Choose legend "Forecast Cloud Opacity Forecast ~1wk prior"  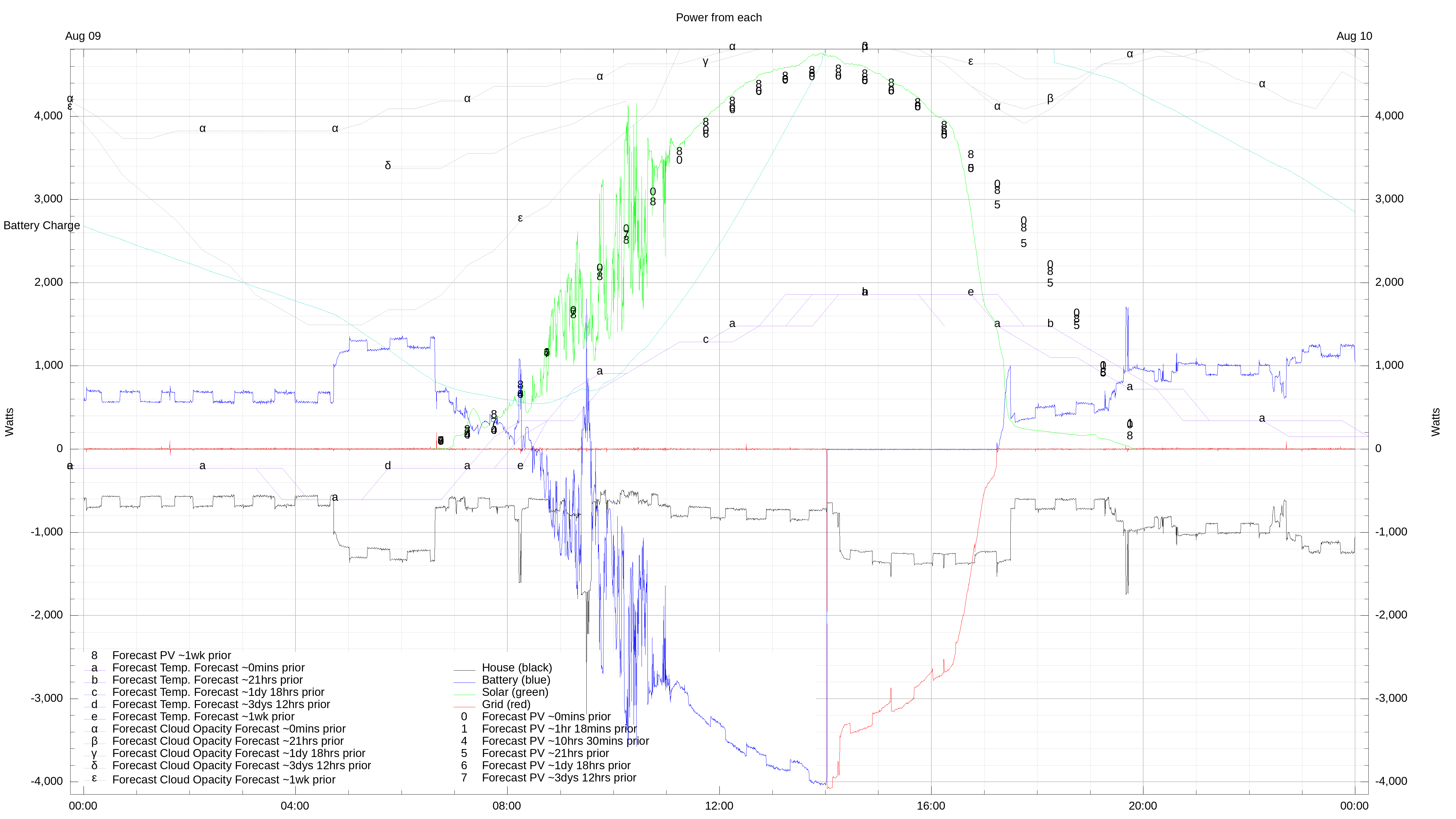tap(224, 780)
